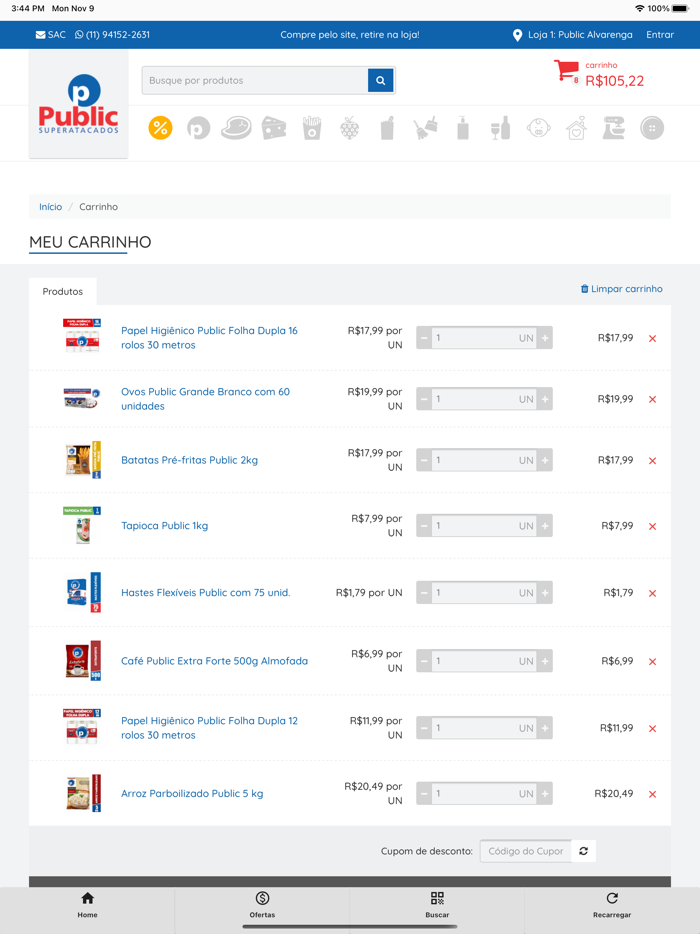The image size is (700, 934).
Task: Click the Arroz Parboilizado product thumbnail
Action: (83, 793)
